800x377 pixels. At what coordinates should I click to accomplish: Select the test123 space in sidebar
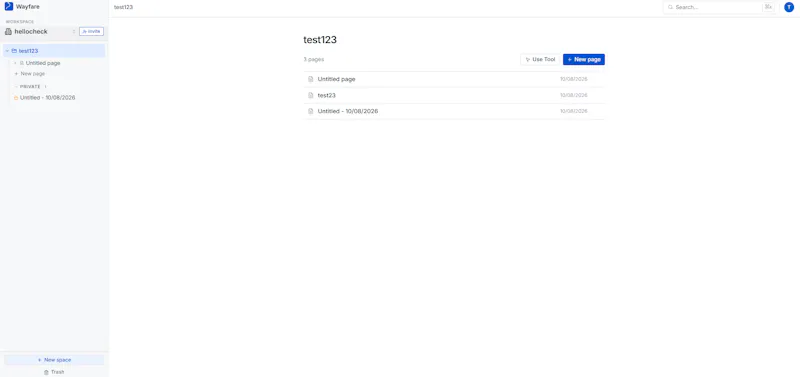[x=54, y=51]
